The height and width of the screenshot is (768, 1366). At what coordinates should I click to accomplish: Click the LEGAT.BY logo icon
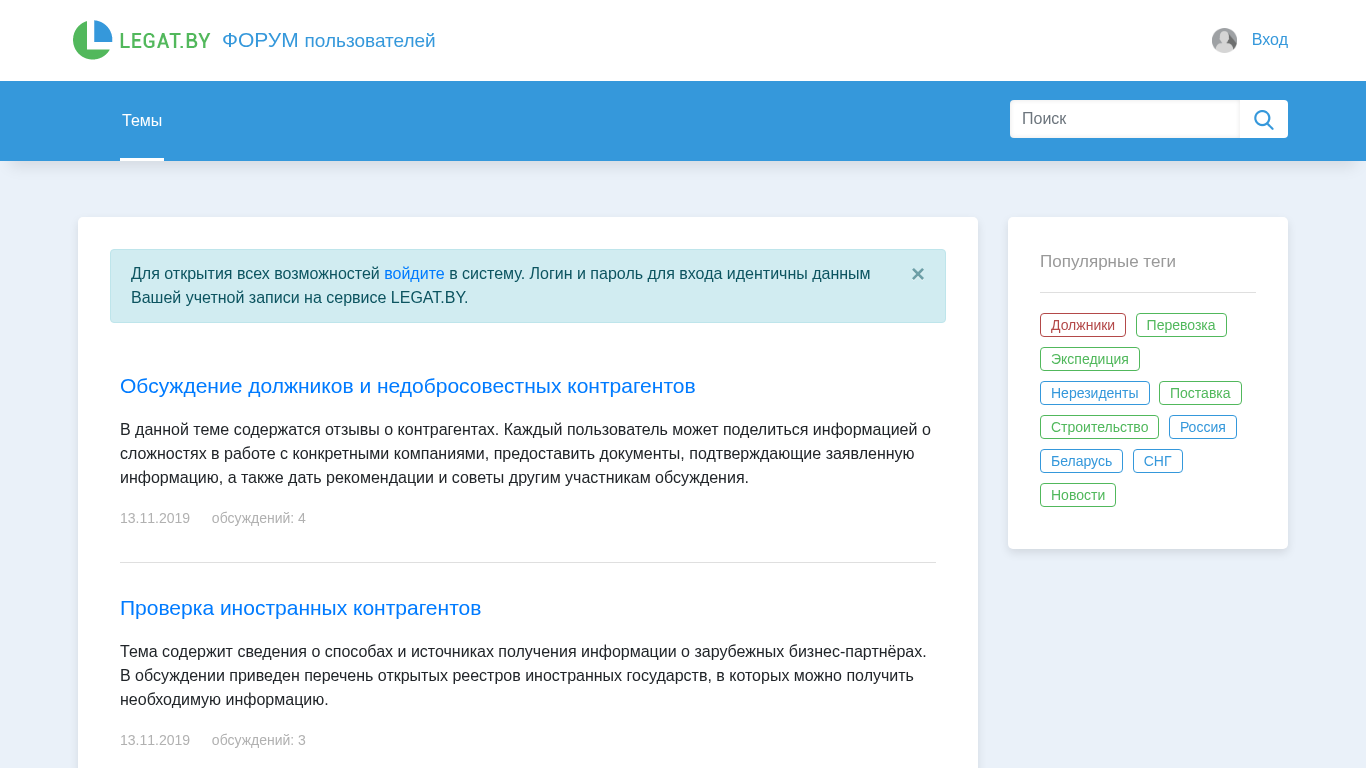(x=93, y=40)
